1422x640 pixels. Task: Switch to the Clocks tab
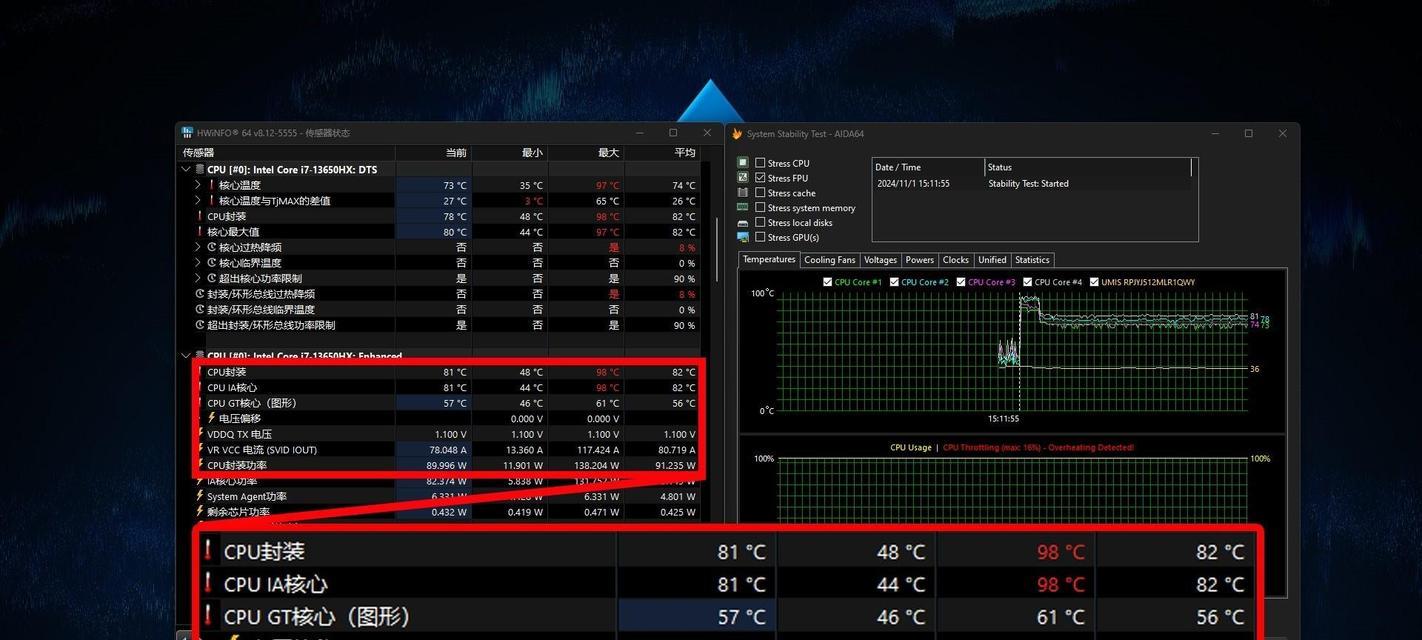click(x=956, y=260)
